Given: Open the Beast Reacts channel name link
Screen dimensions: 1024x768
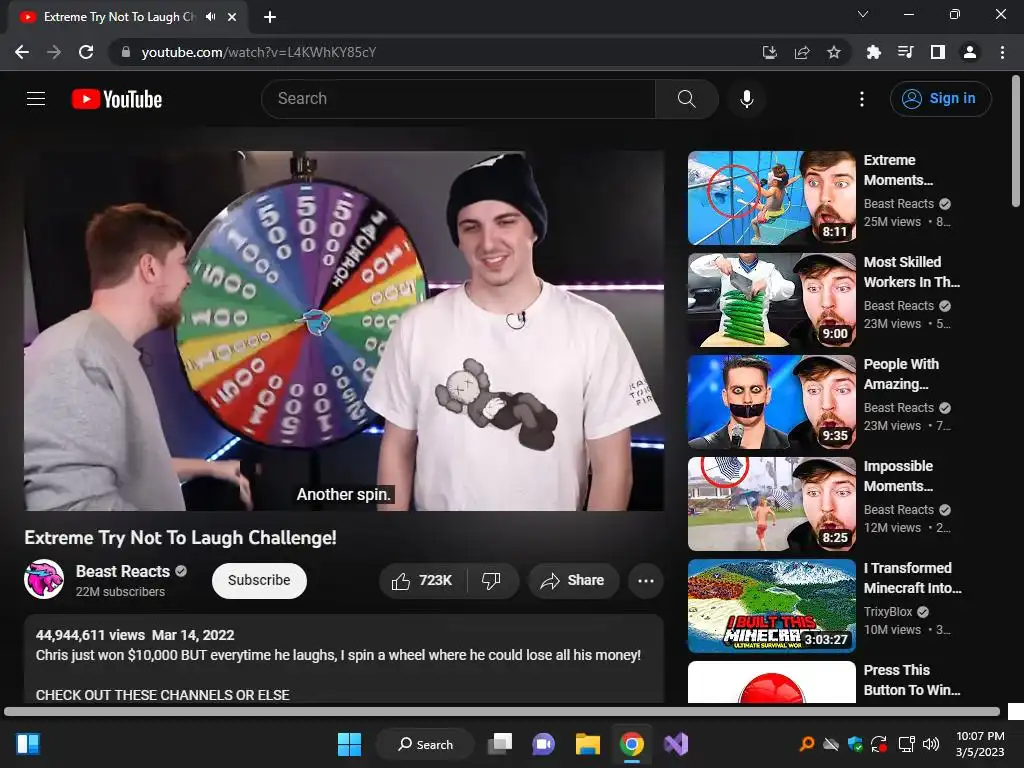Looking at the screenshot, I should click(123, 571).
